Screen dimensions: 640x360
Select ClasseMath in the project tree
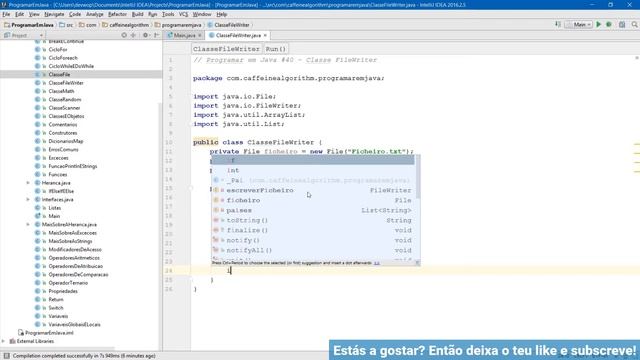tap(61, 91)
